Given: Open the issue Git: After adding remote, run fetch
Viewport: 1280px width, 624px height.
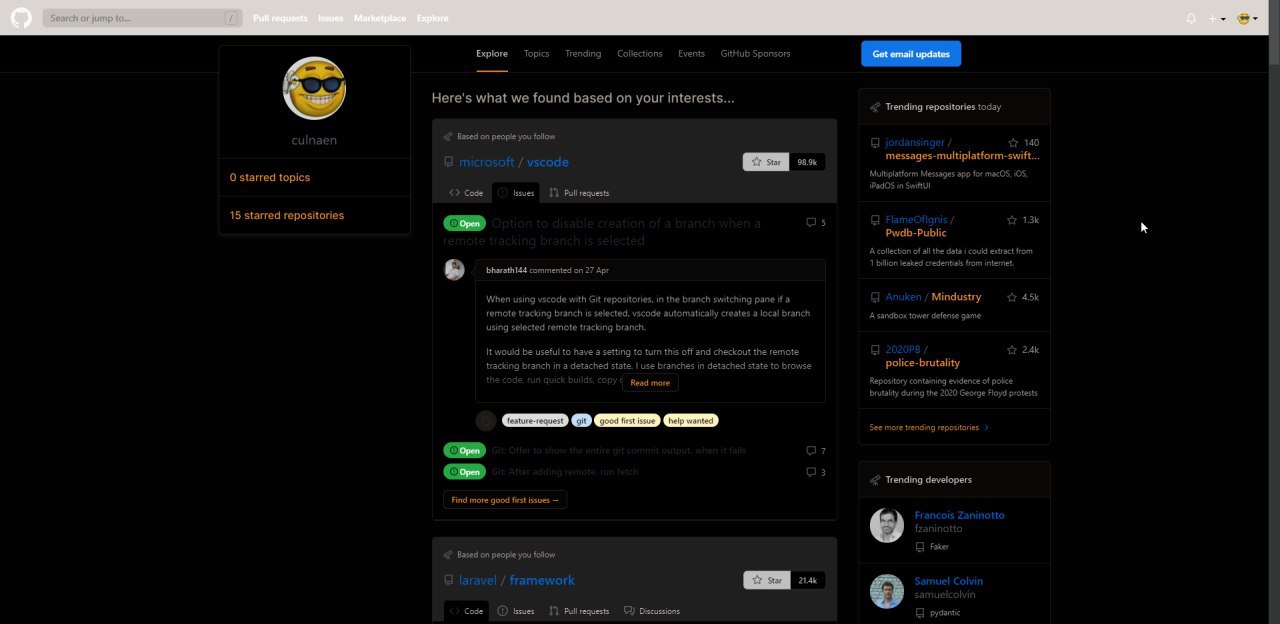Looking at the screenshot, I should coord(565,472).
